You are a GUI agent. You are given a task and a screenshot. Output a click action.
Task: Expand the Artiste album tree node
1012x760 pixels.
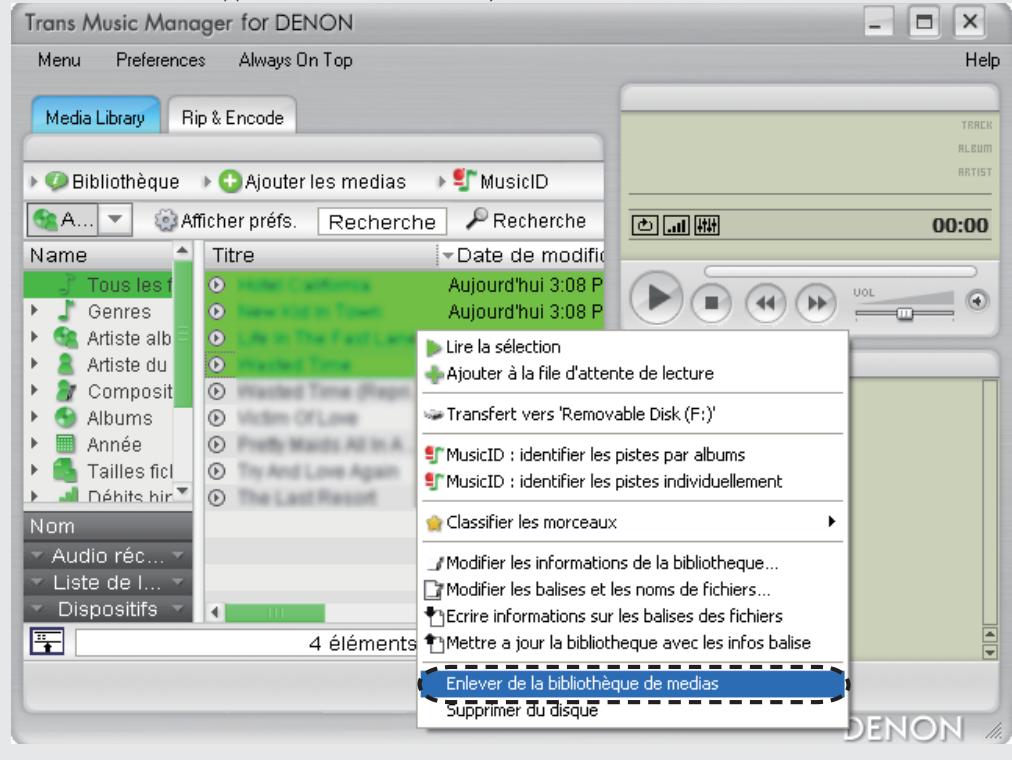34,337
